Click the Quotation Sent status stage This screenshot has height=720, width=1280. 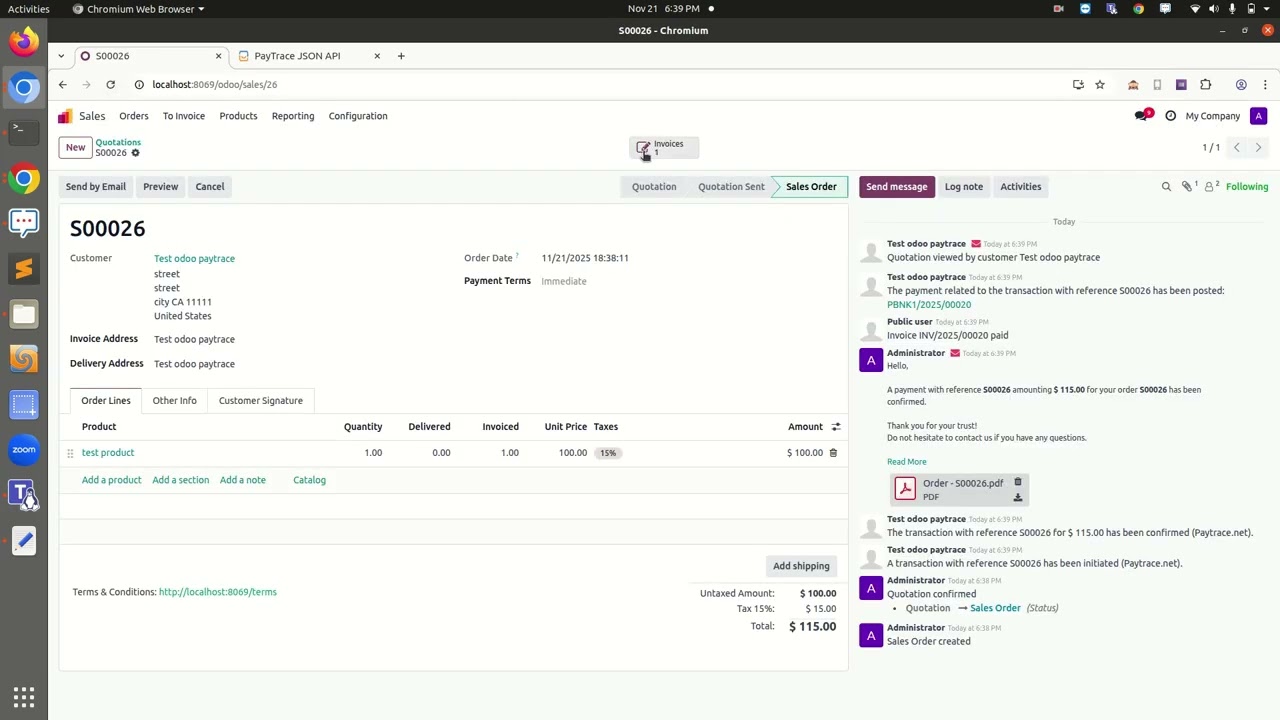click(x=731, y=187)
